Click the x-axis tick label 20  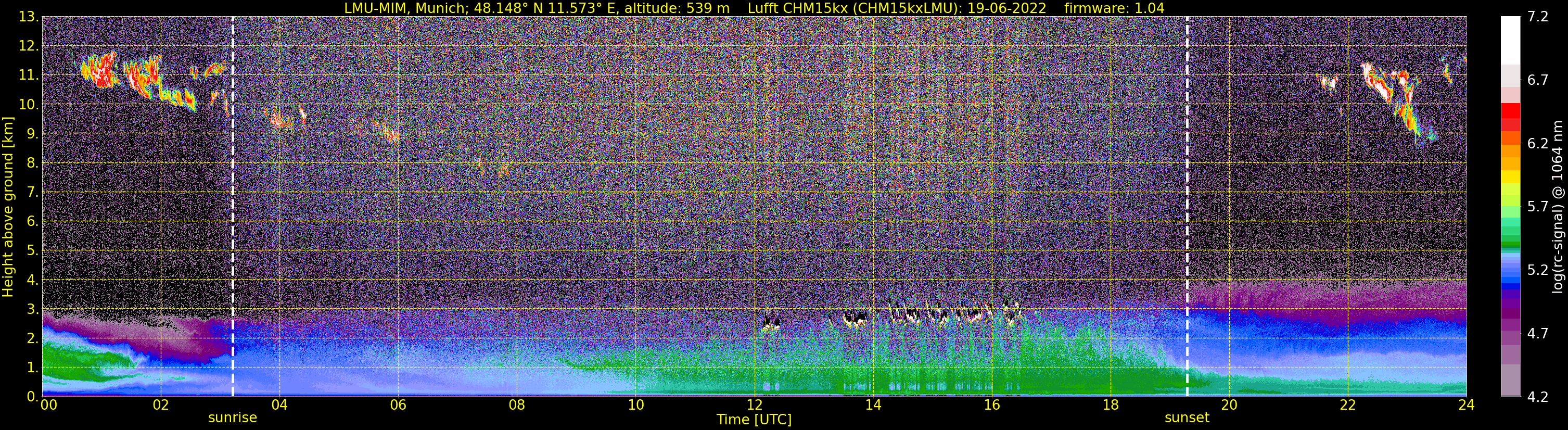(x=1229, y=405)
